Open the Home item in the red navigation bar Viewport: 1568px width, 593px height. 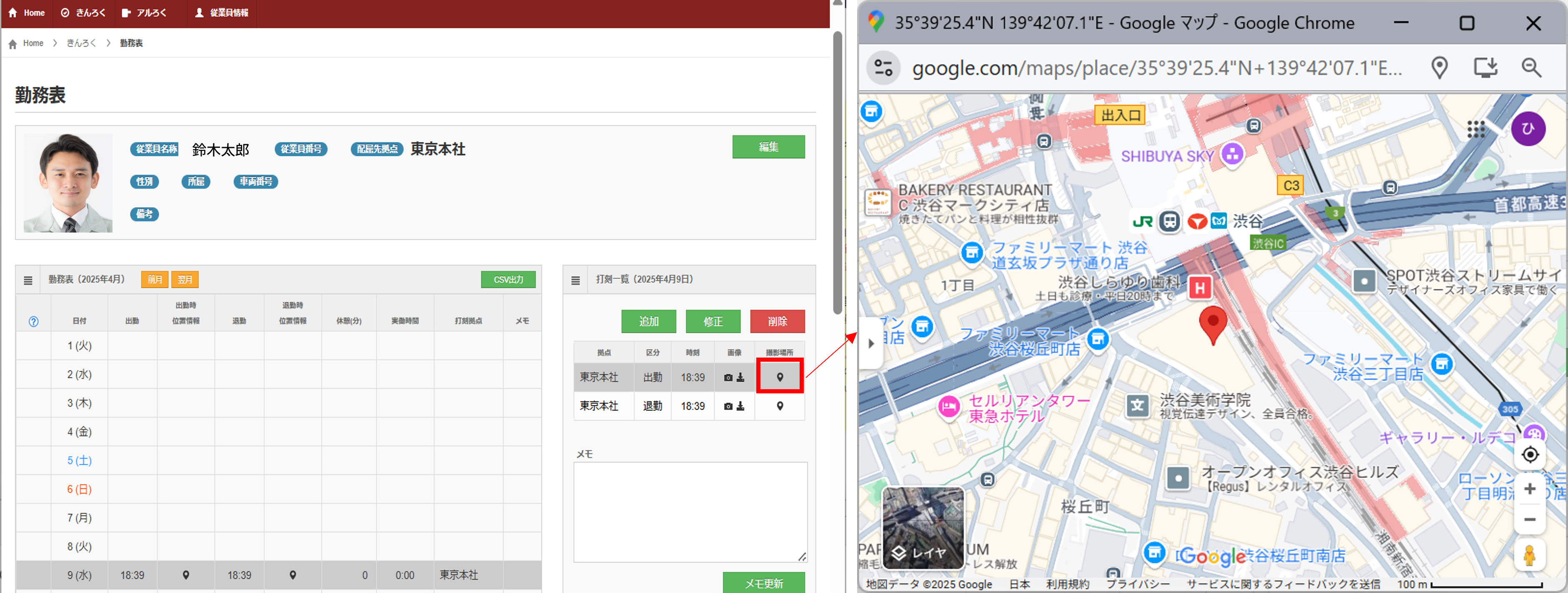click(x=27, y=13)
